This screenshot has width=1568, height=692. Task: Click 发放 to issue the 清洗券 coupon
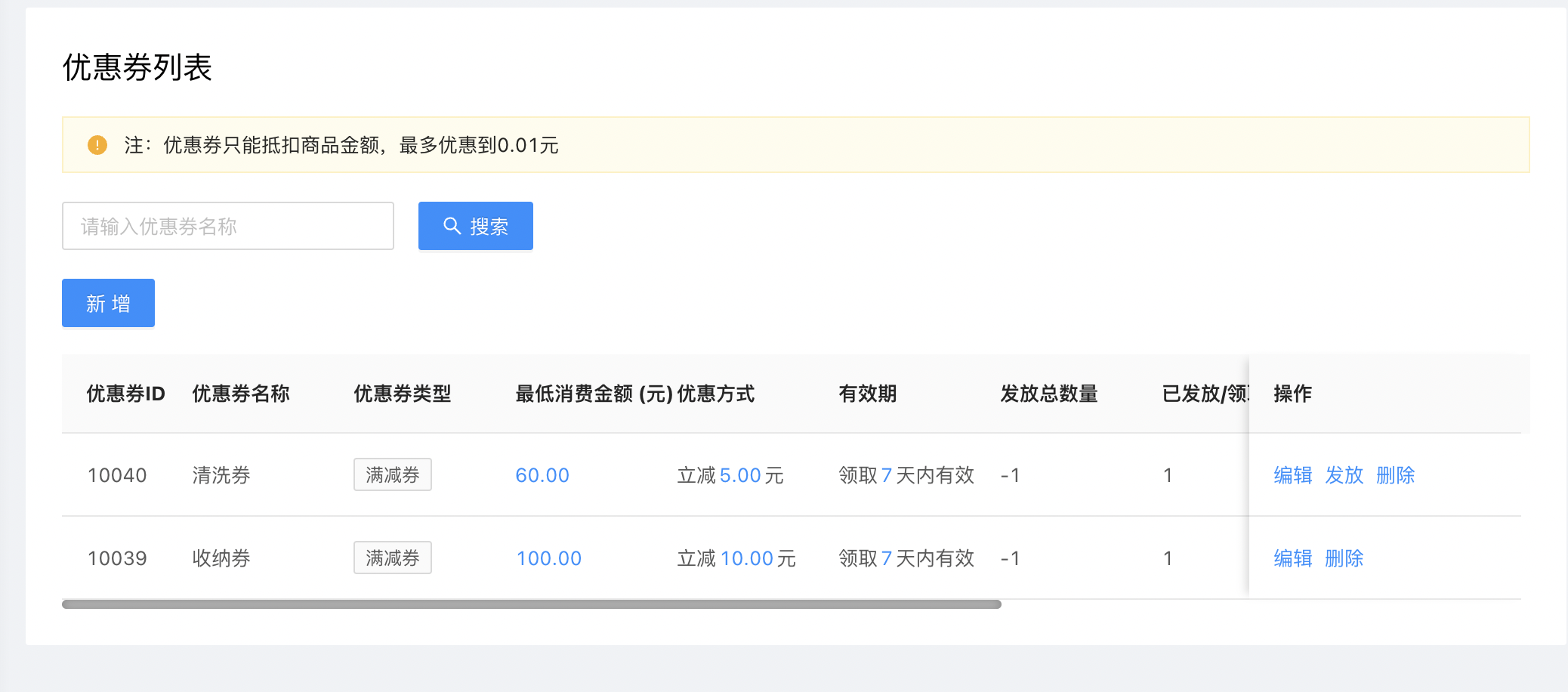point(1344,475)
